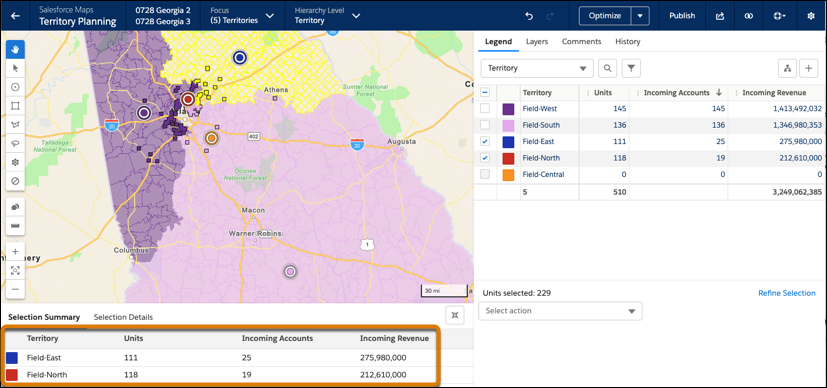The image size is (827, 388).
Task: Open the lifebuoy help menu
Action: (x=780, y=16)
